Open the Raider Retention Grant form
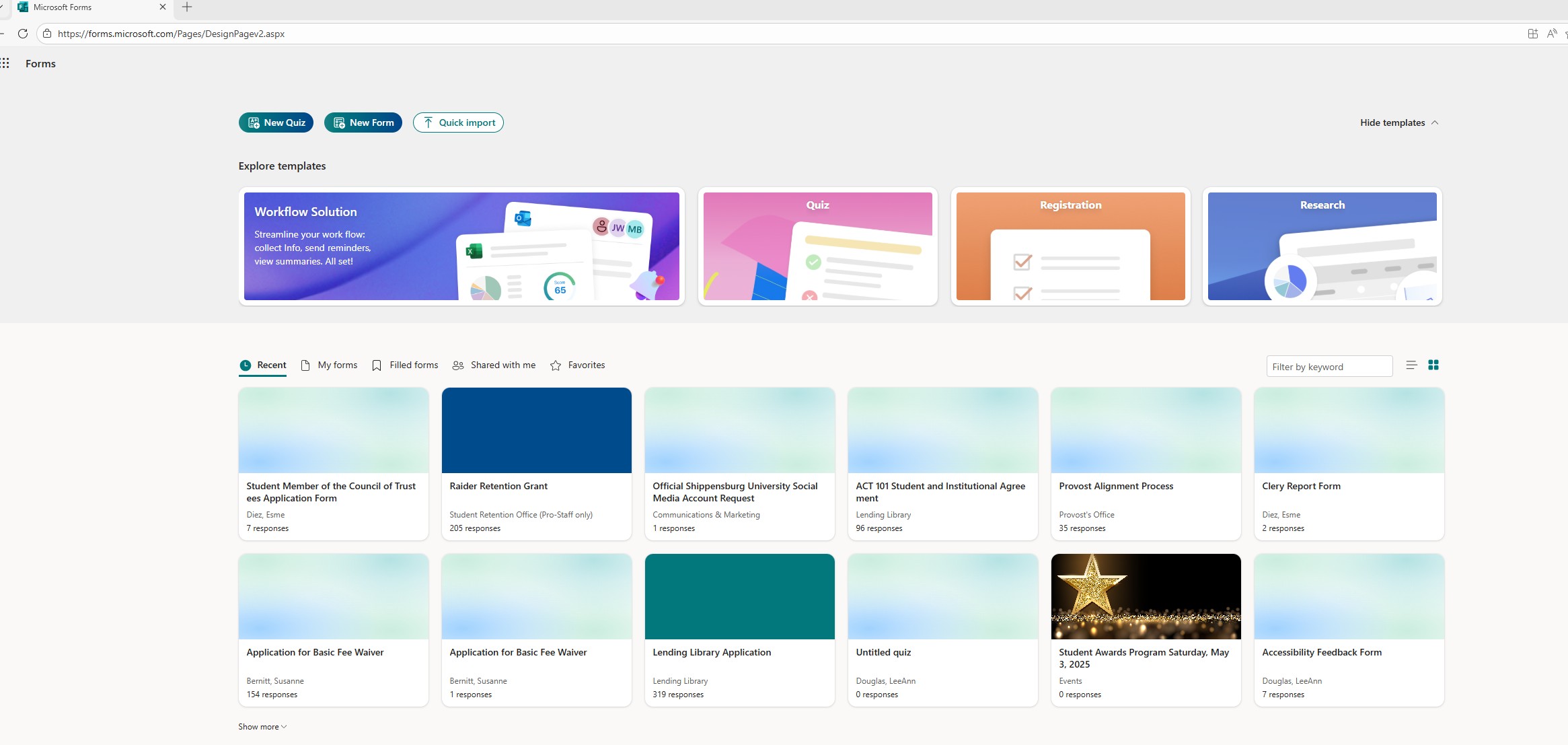This screenshot has width=1568, height=745. click(536, 463)
